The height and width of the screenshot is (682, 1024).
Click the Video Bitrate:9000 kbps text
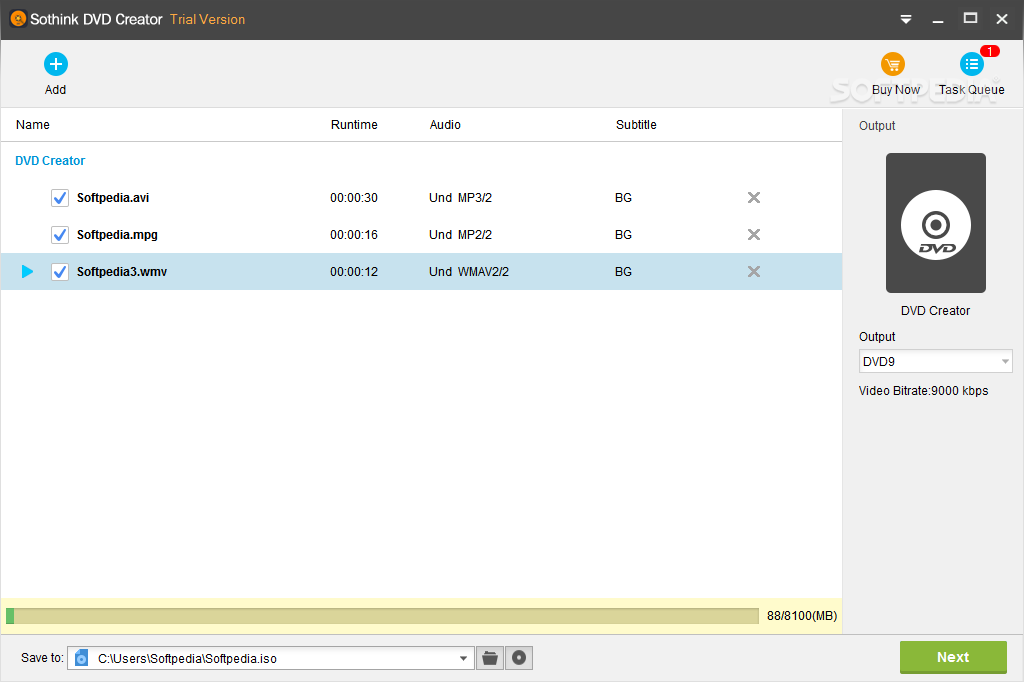click(x=923, y=391)
